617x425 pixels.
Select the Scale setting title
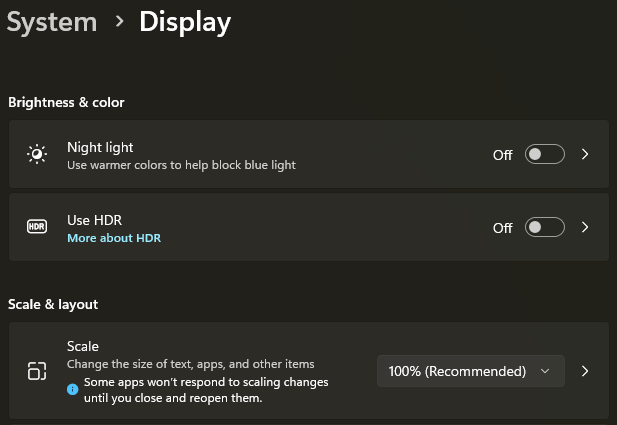[83, 346]
